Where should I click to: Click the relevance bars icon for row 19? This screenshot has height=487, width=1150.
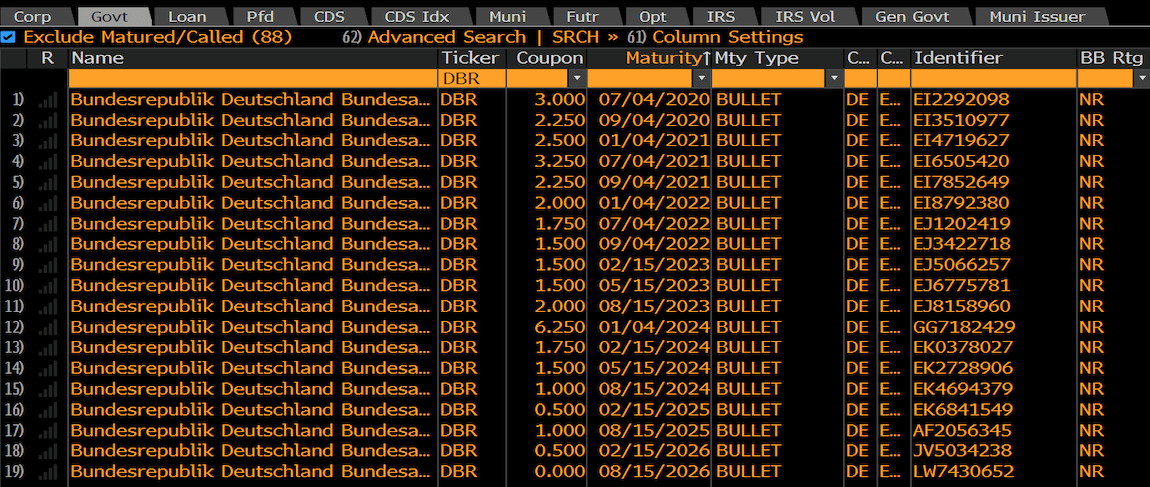(x=48, y=472)
